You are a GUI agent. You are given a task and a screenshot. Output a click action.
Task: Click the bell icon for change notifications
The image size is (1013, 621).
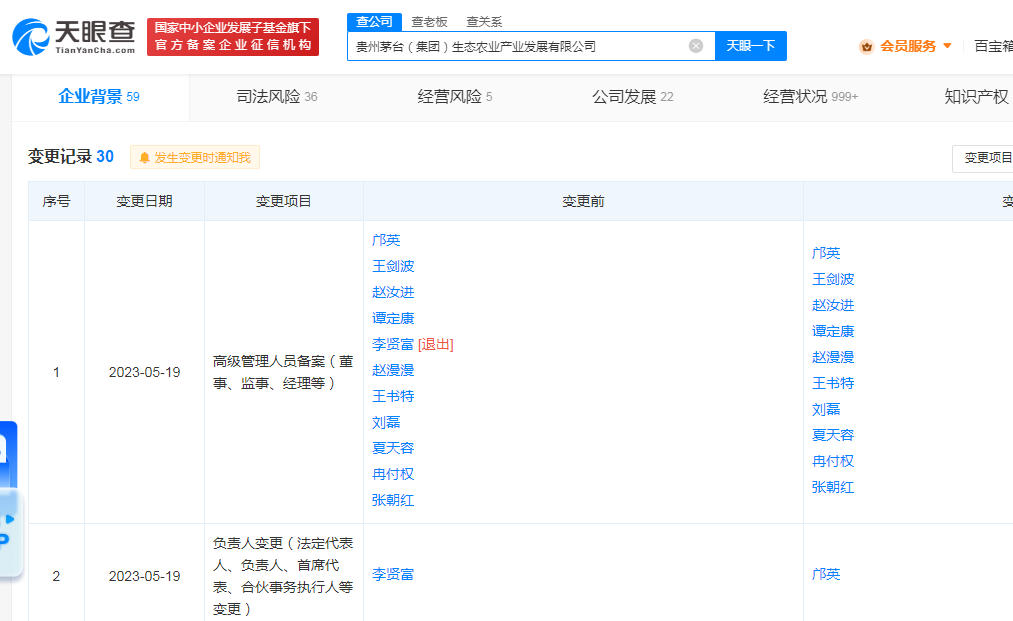click(144, 158)
